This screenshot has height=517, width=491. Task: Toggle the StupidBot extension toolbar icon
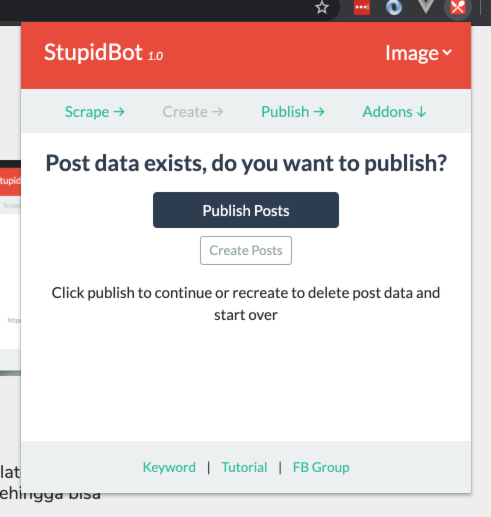458,7
